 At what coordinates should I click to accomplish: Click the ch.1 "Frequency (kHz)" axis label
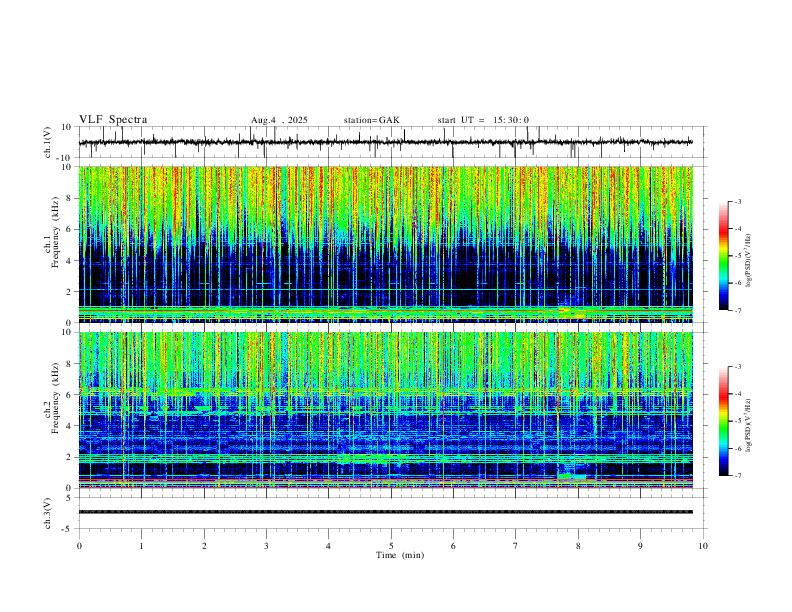(x=55, y=232)
